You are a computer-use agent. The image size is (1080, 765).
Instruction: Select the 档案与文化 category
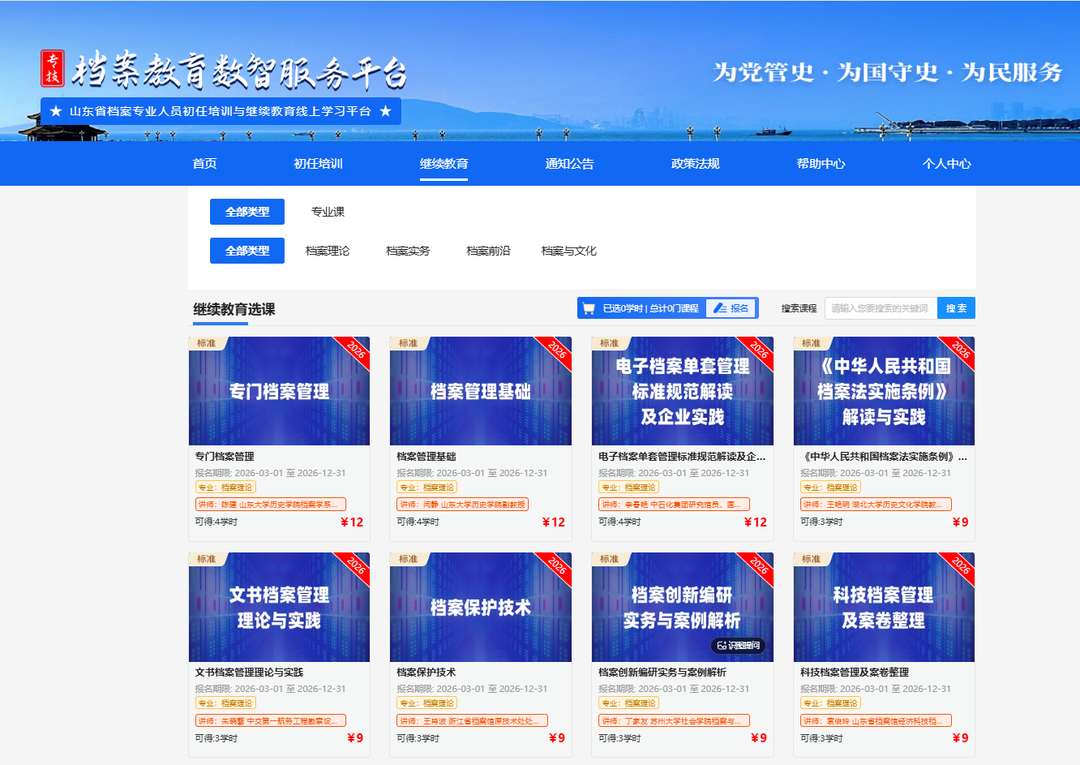tap(569, 251)
